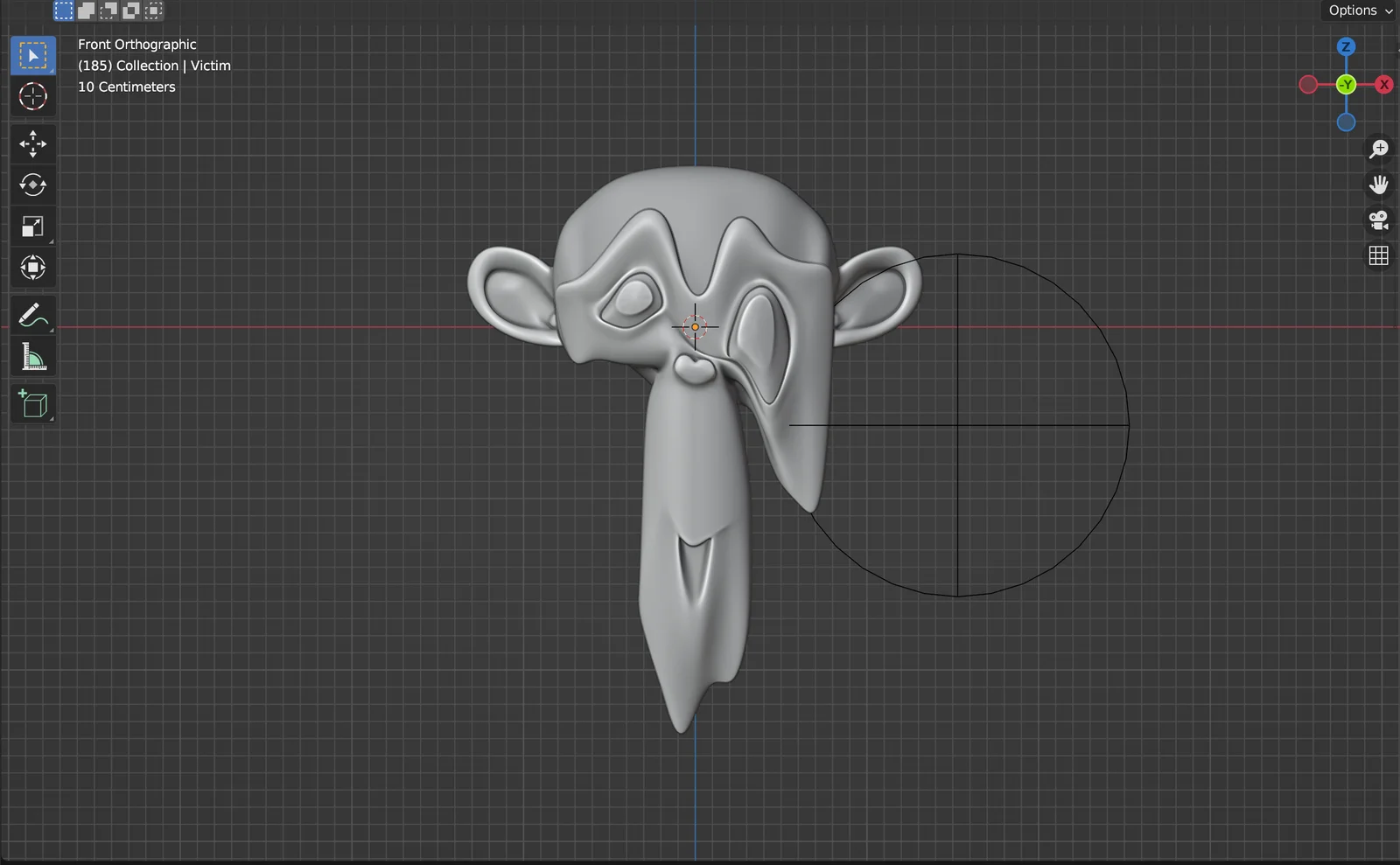Enable Extend selection mode

87,10
